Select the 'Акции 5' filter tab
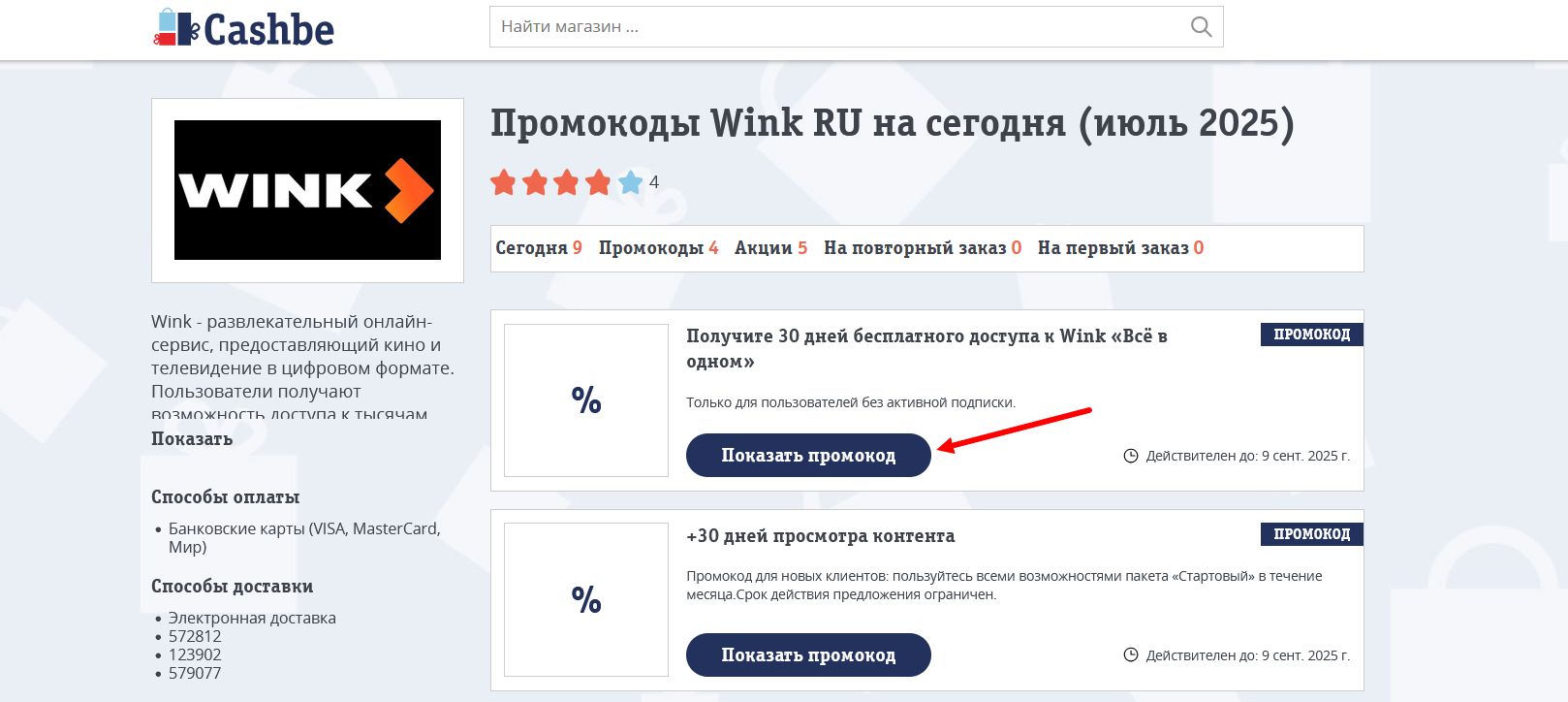Screen dimensions: 1568x702 (771, 248)
